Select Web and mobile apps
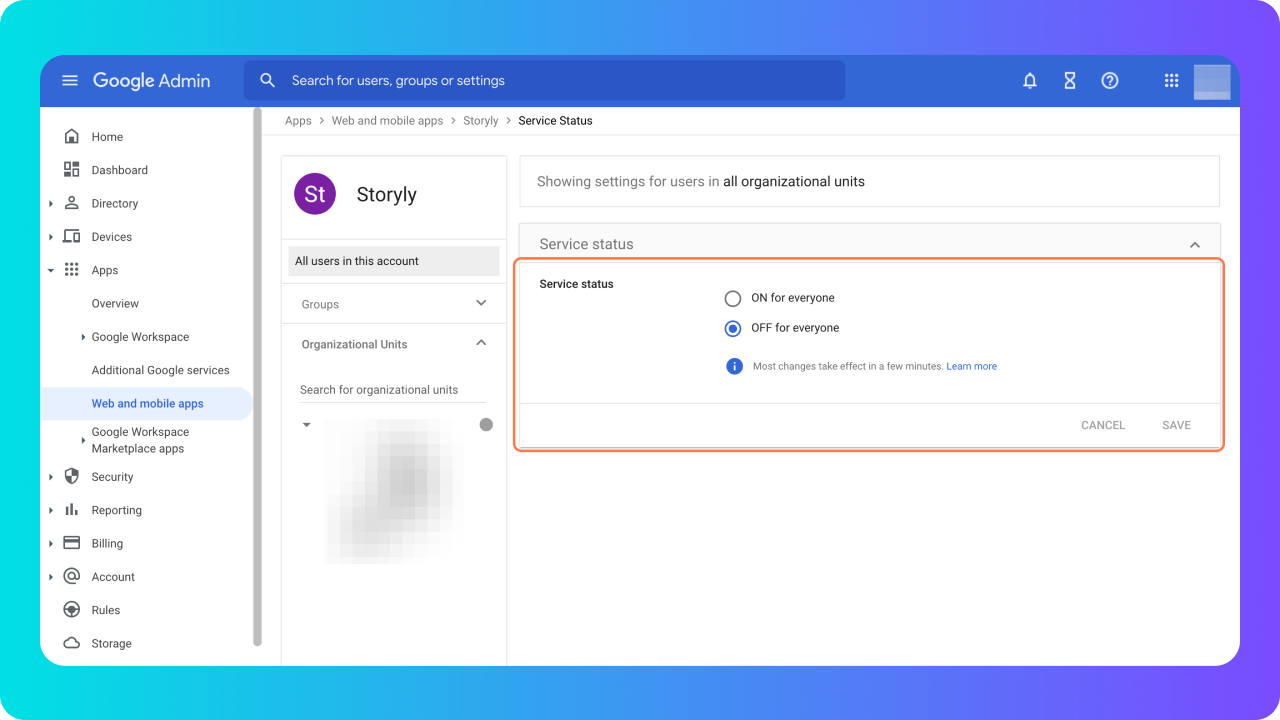The height and width of the screenshot is (720, 1280). (147, 403)
